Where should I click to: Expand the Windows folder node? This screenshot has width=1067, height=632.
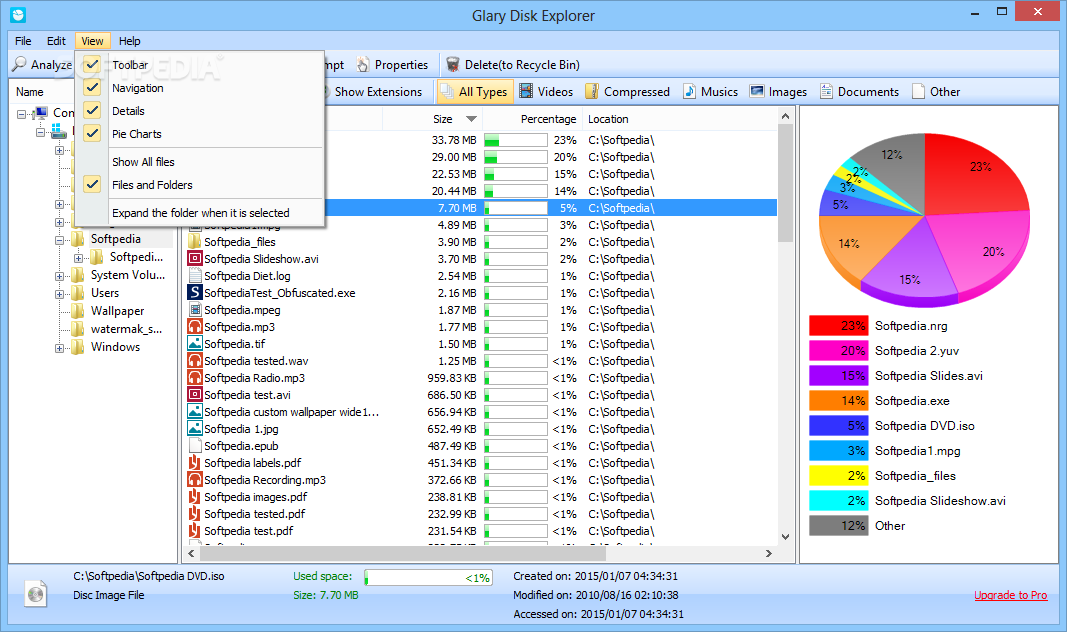coord(59,348)
